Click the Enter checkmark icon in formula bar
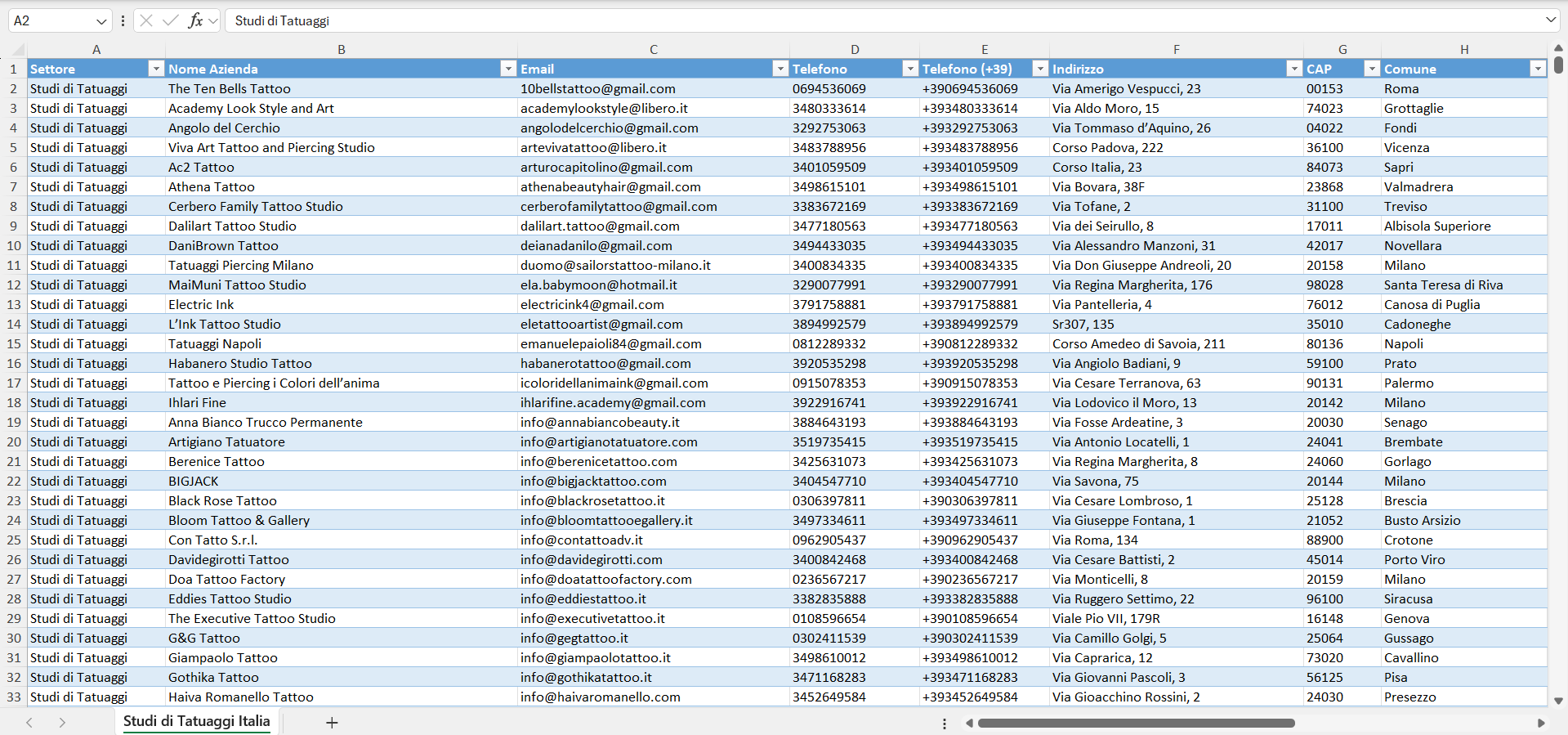Viewport: 1568px width, 735px height. coord(170,20)
